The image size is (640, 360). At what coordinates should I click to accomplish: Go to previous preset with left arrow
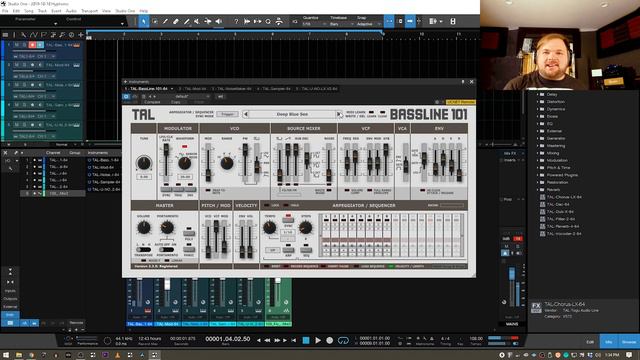click(245, 114)
